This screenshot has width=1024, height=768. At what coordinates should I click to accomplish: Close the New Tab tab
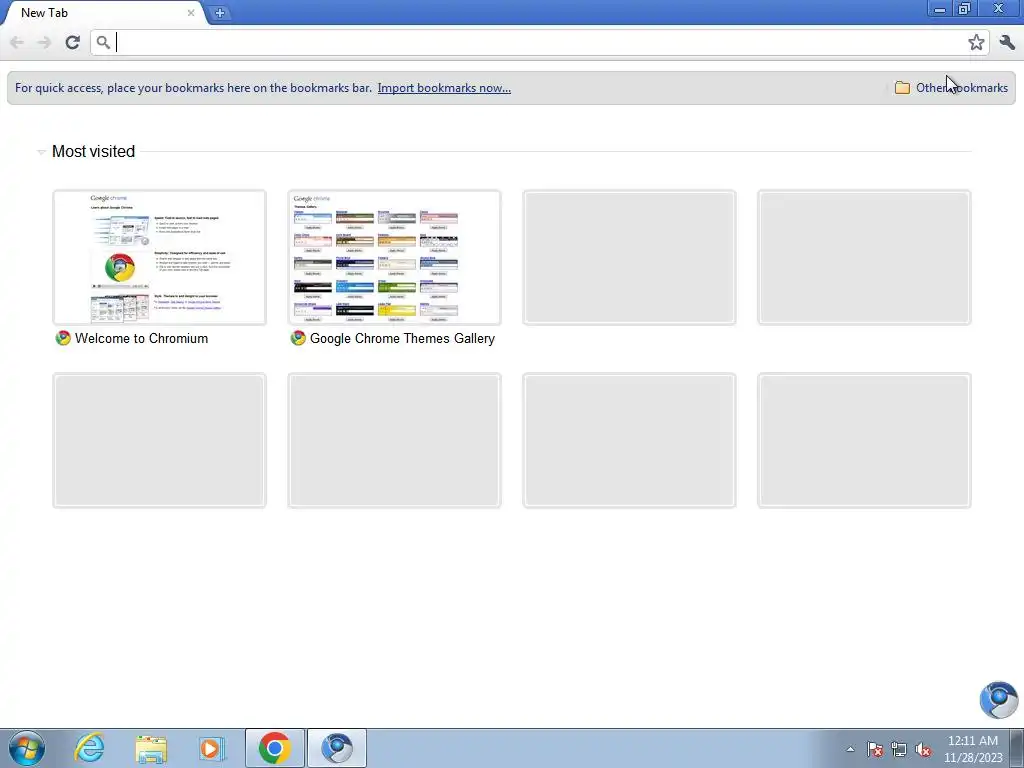point(191,13)
